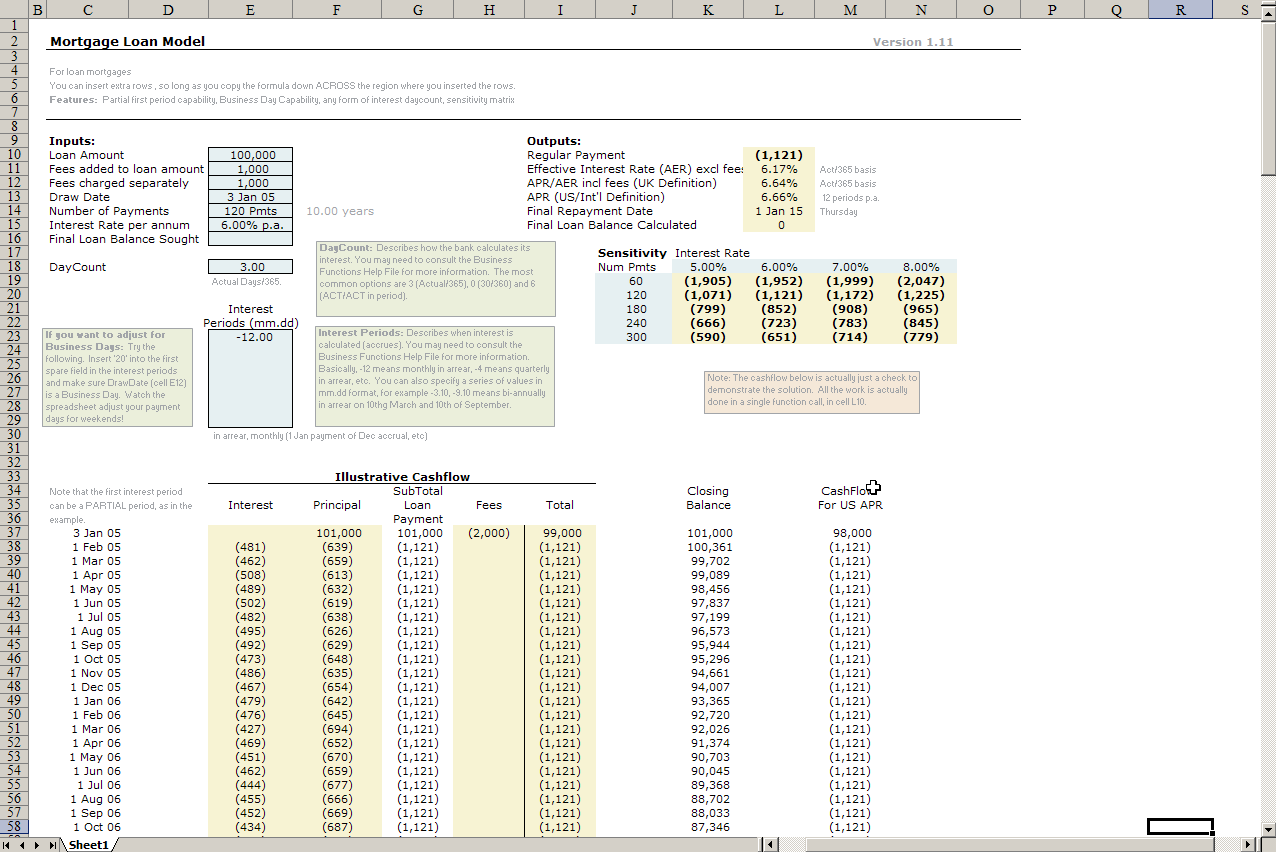Image resolution: width=1276 pixels, height=852 pixels.
Task: Click the horizontal scrollbar left arrow
Action: (770, 845)
